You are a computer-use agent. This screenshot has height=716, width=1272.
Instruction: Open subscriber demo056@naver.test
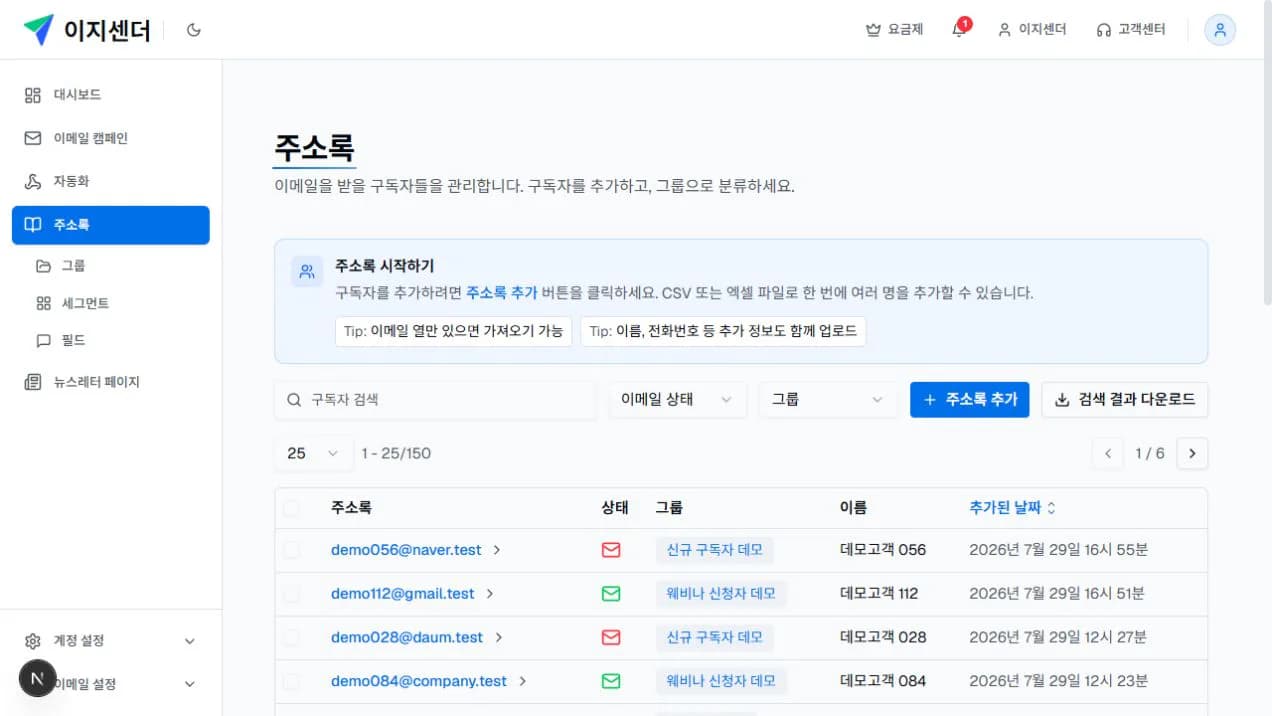(406, 550)
